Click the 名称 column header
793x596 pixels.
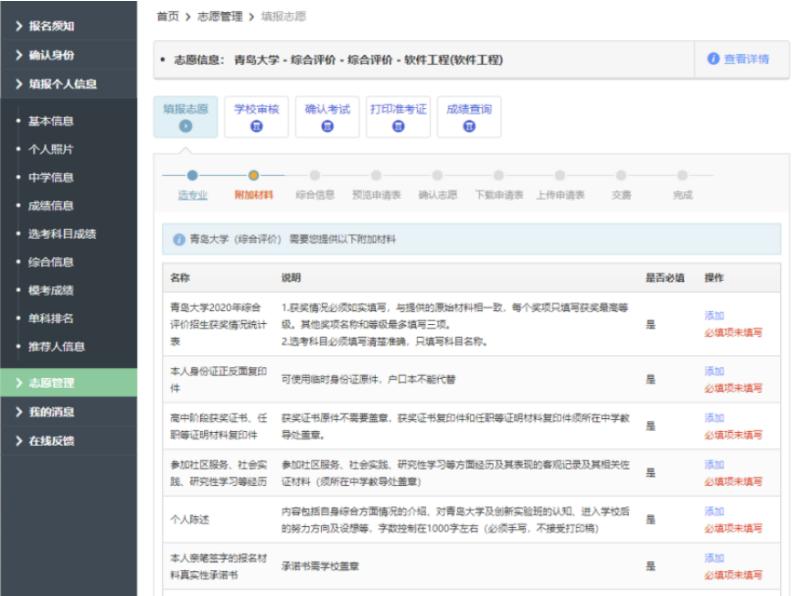click(x=180, y=278)
